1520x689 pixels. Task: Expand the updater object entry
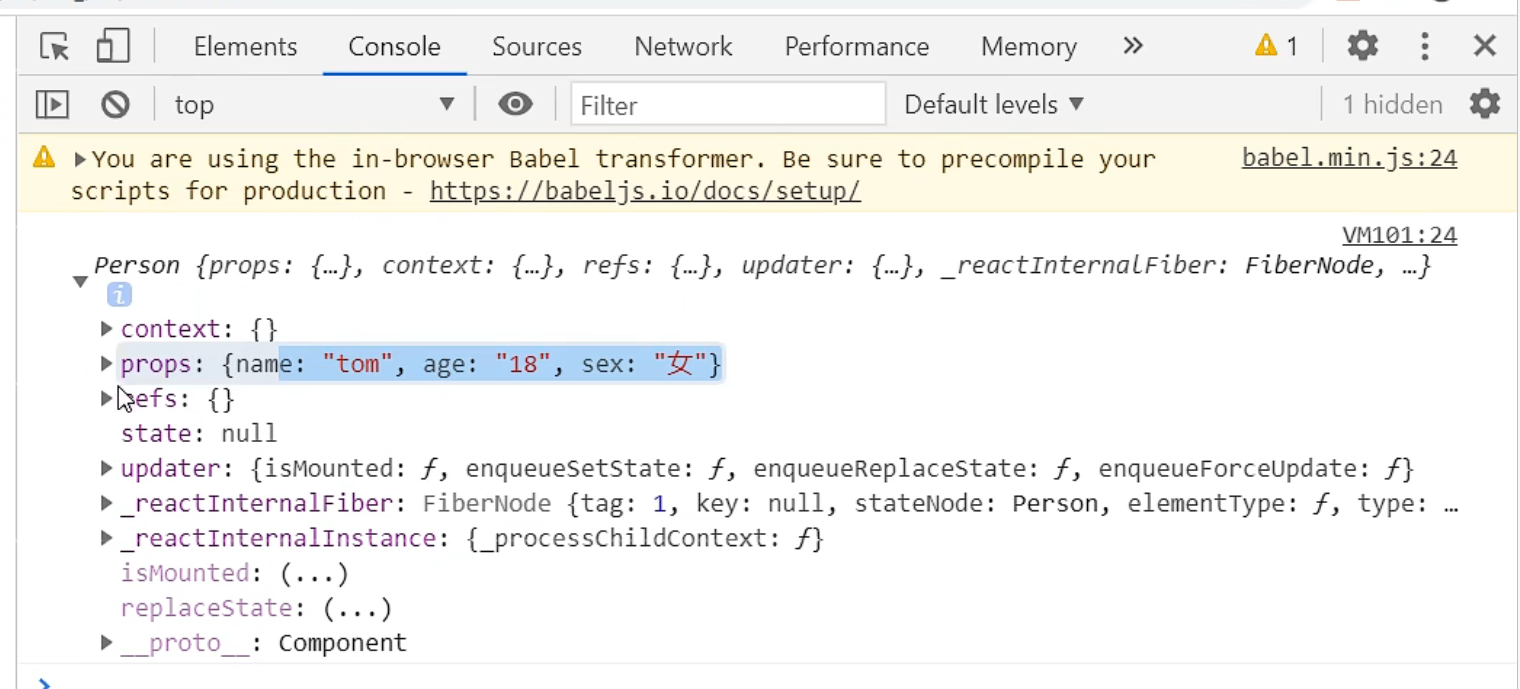click(x=106, y=468)
